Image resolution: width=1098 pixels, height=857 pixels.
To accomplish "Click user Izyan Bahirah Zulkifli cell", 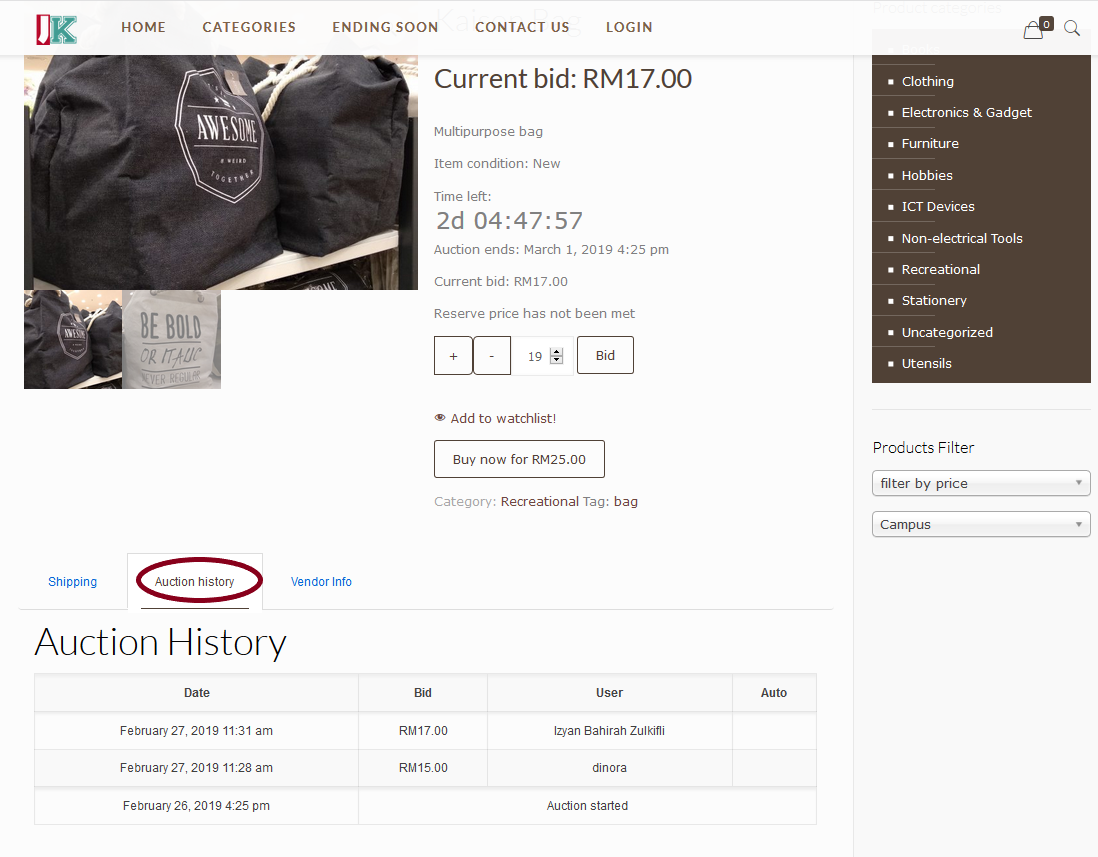I will coord(609,731).
